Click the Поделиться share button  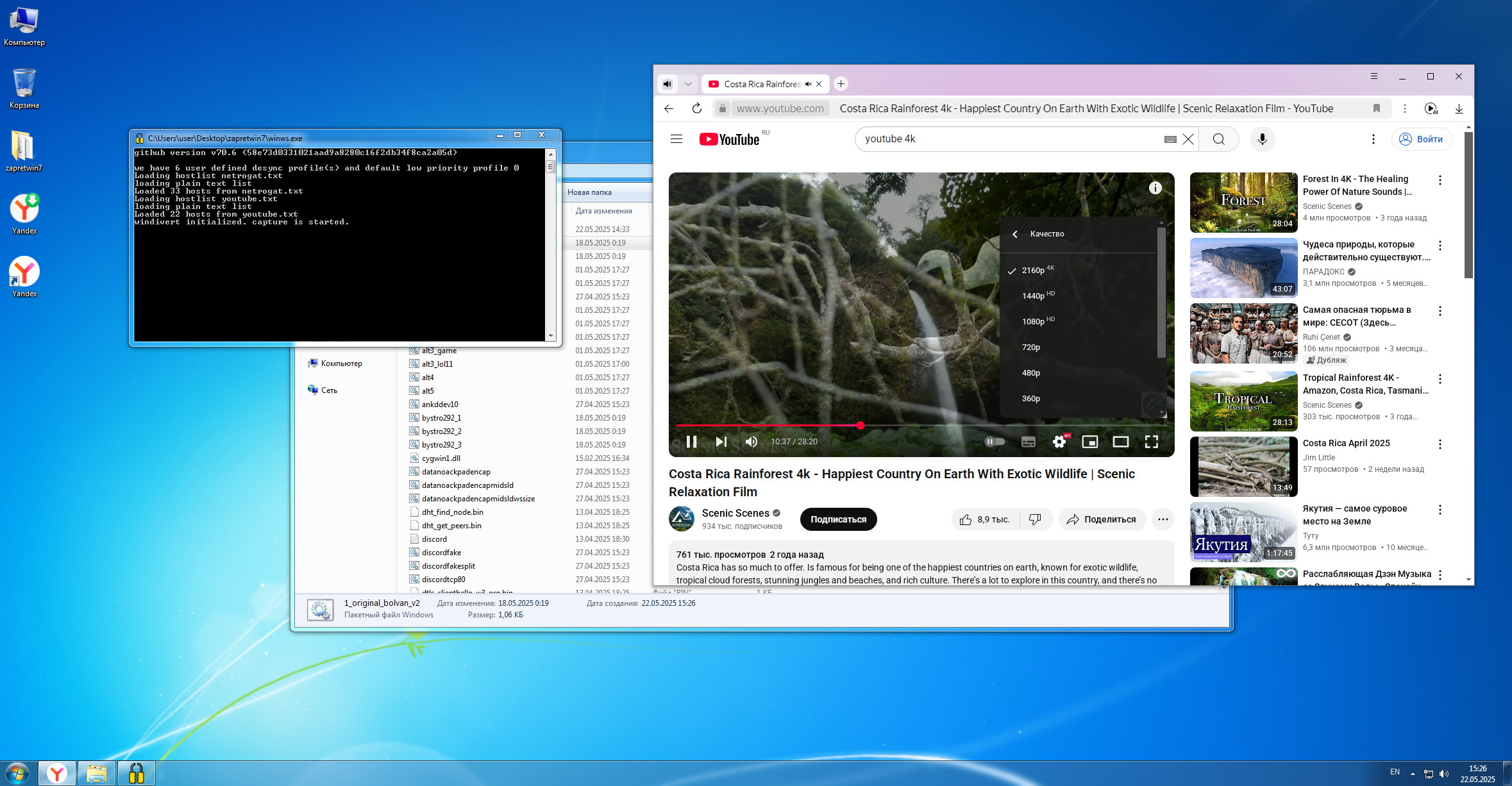[x=1102, y=520]
